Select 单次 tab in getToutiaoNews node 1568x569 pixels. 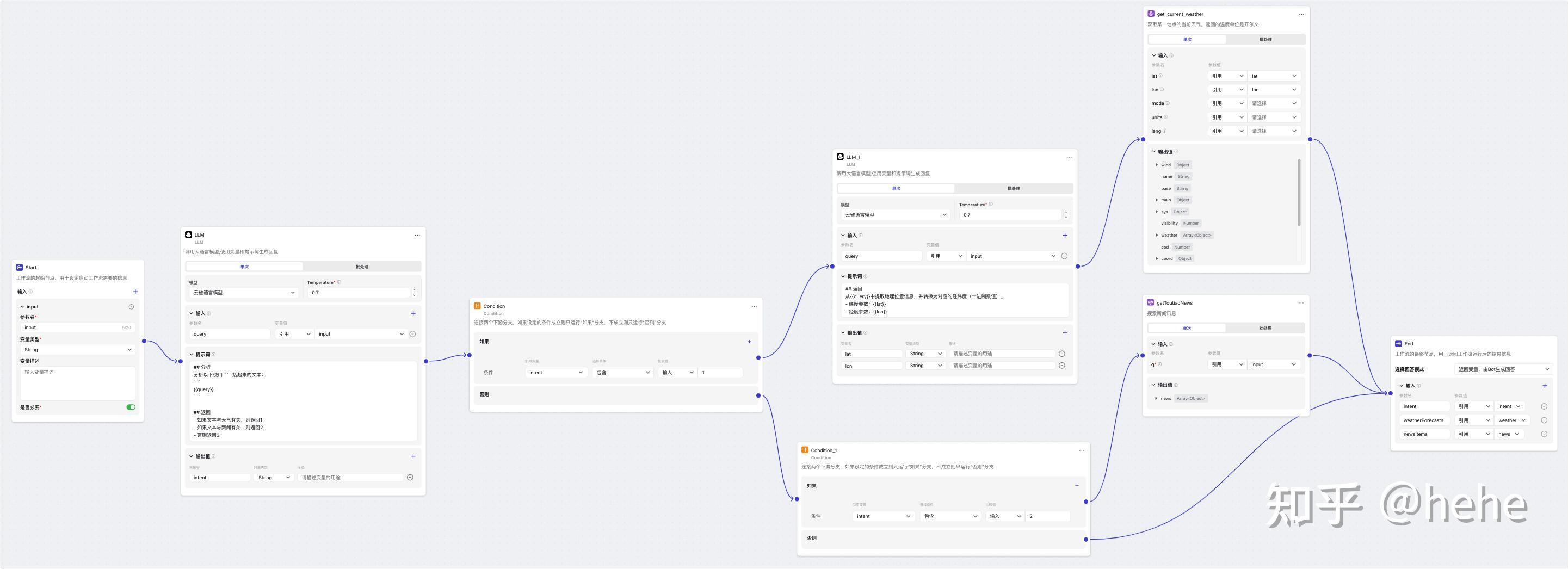[x=1187, y=328]
